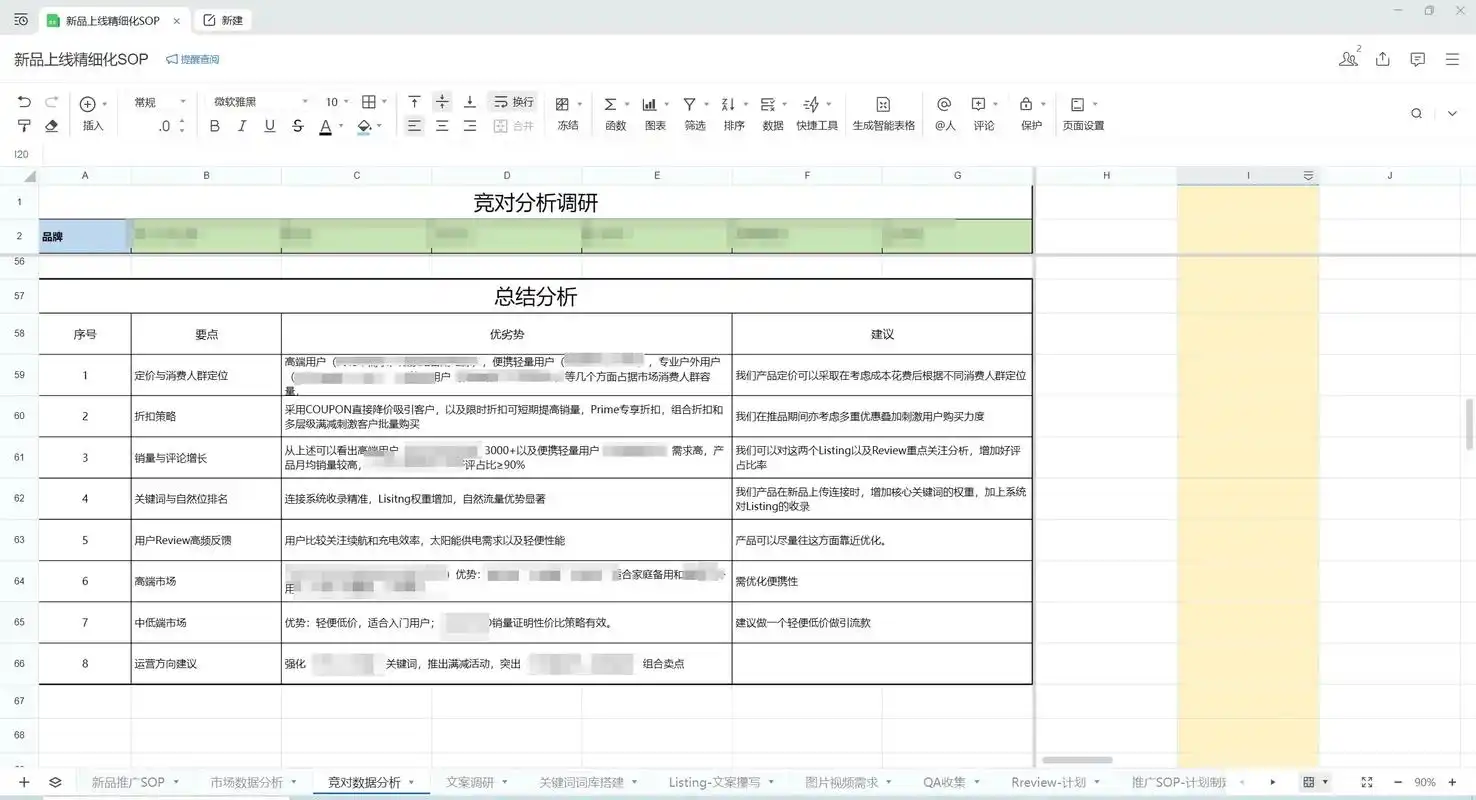Add a new sheet with the plus button
The height and width of the screenshot is (800, 1476).
[x=23, y=782]
